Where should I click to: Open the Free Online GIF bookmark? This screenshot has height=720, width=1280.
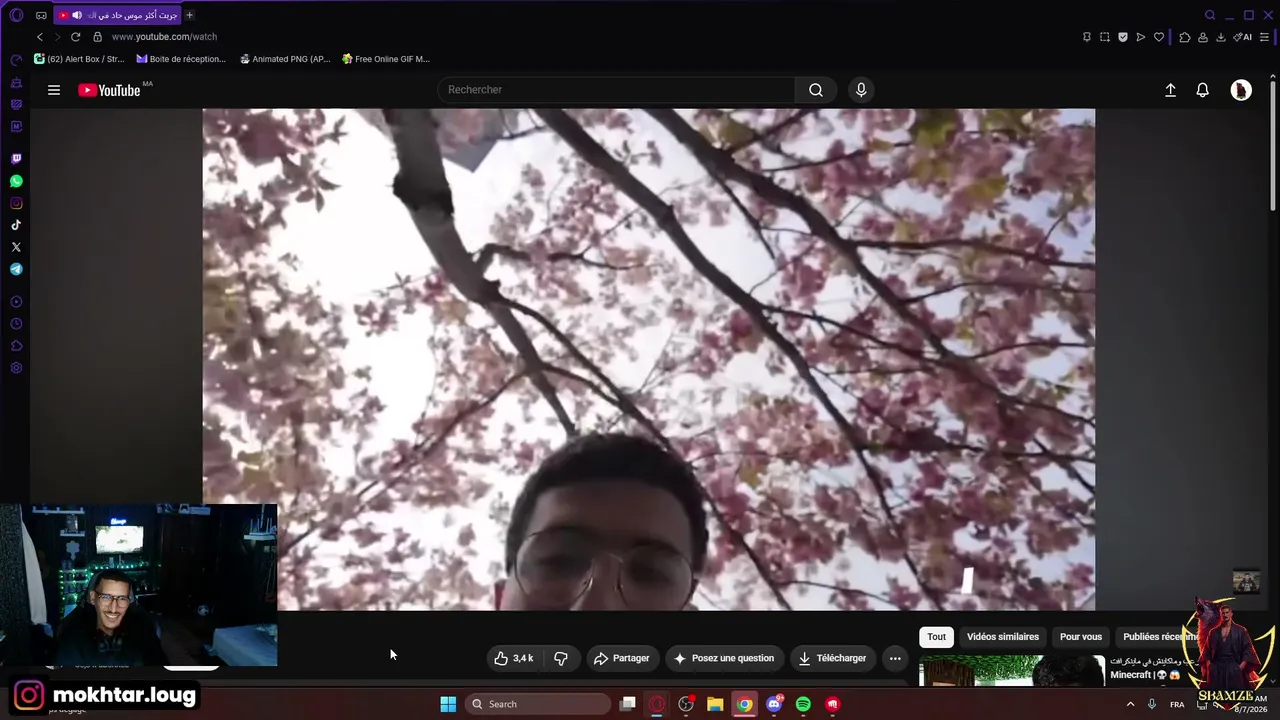(x=386, y=59)
